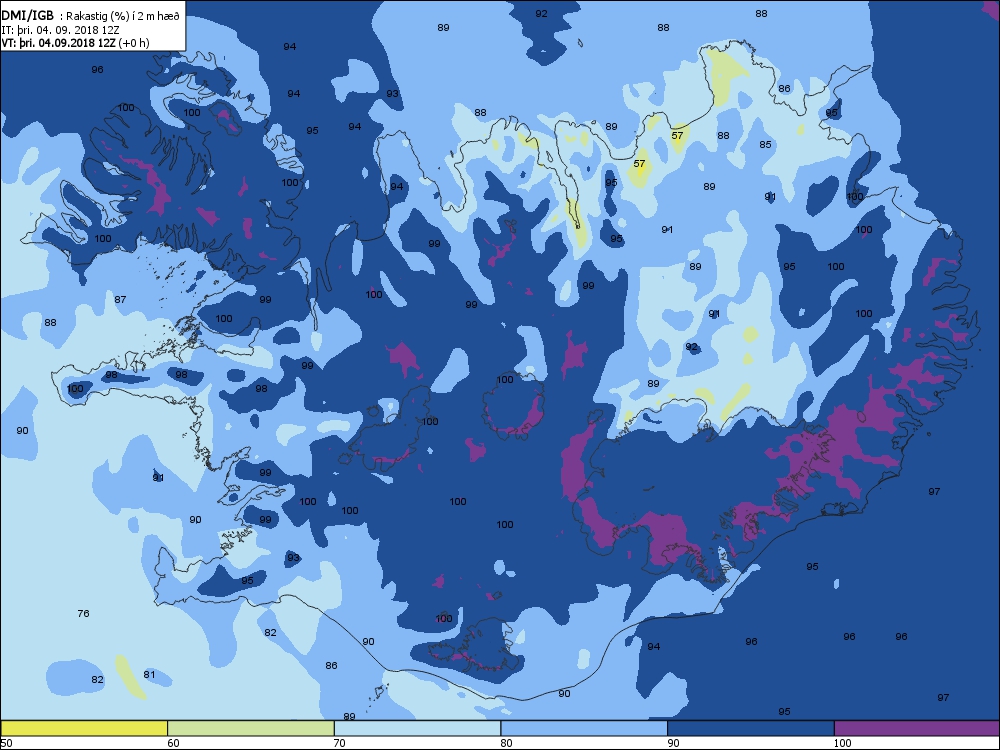Pick the dark blue 90–100 legend band
This screenshot has height=750, width=1000.
[751, 728]
